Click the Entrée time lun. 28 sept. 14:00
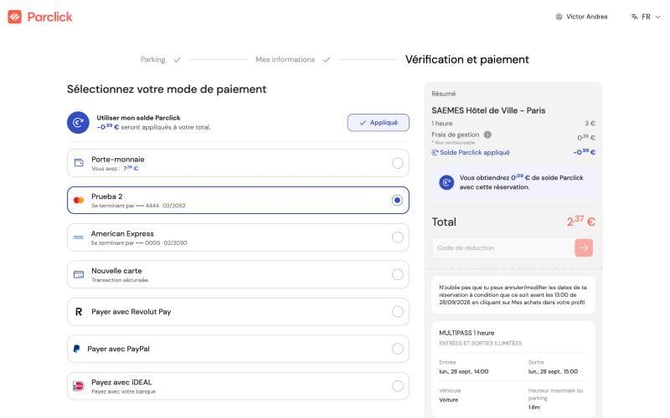The height and width of the screenshot is (418, 670). tap(464, 371)
